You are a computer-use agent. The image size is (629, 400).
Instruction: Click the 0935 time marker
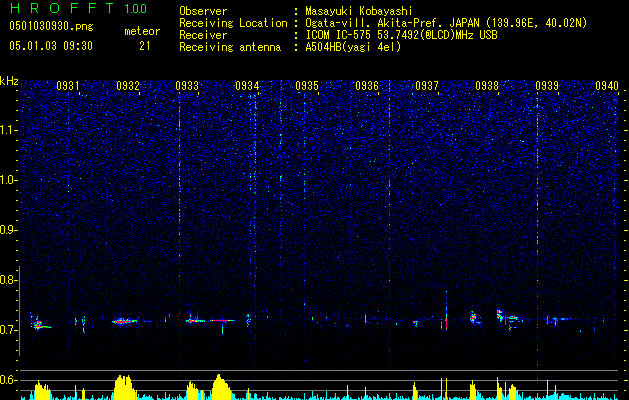tap(307, 86)
